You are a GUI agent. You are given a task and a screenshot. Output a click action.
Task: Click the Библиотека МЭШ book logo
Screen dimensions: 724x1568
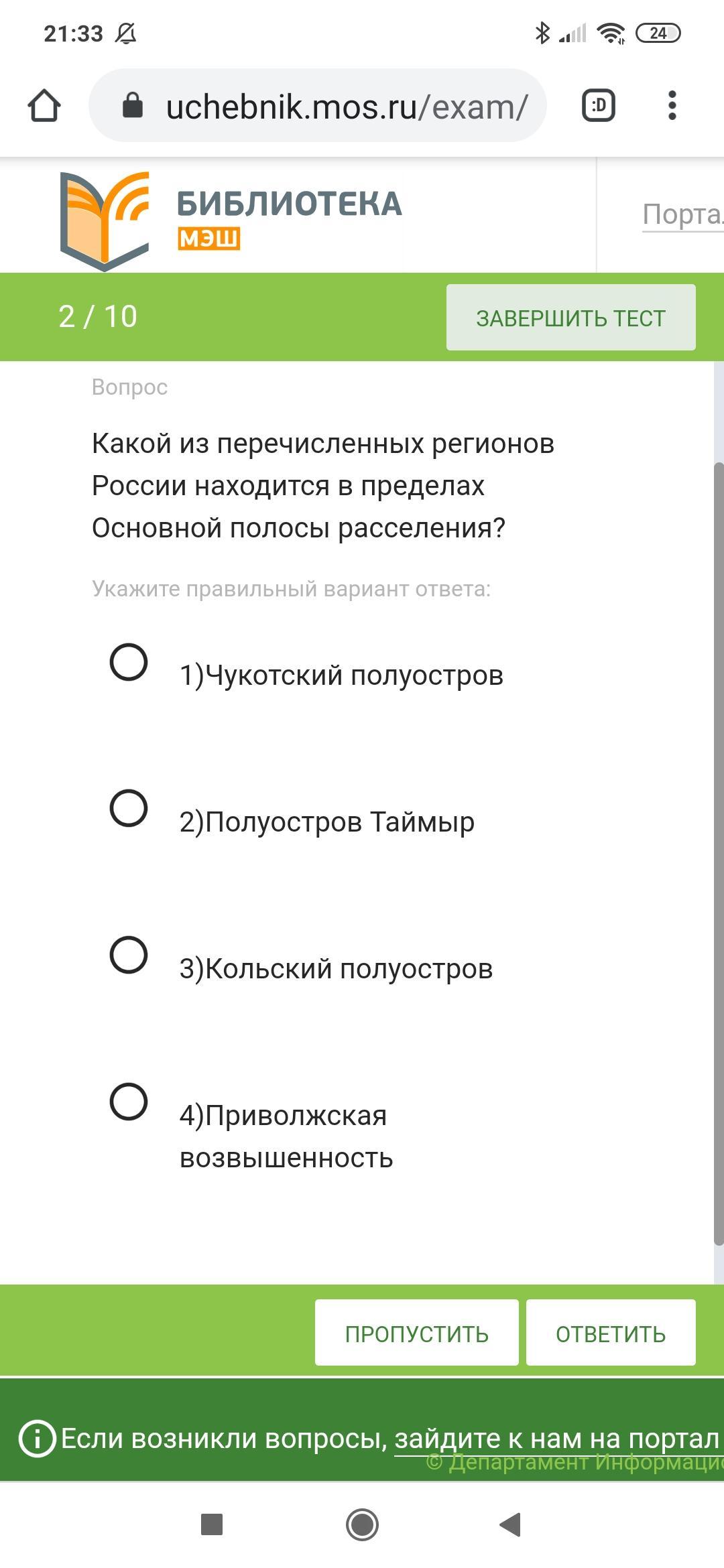pyautogui.click(x=105, y=220)
